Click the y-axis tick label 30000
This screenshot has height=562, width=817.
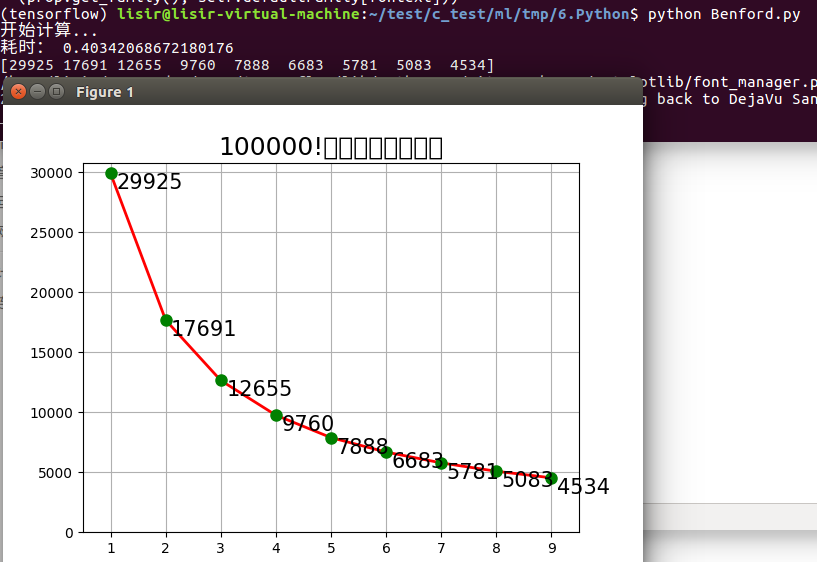(52, 173)
